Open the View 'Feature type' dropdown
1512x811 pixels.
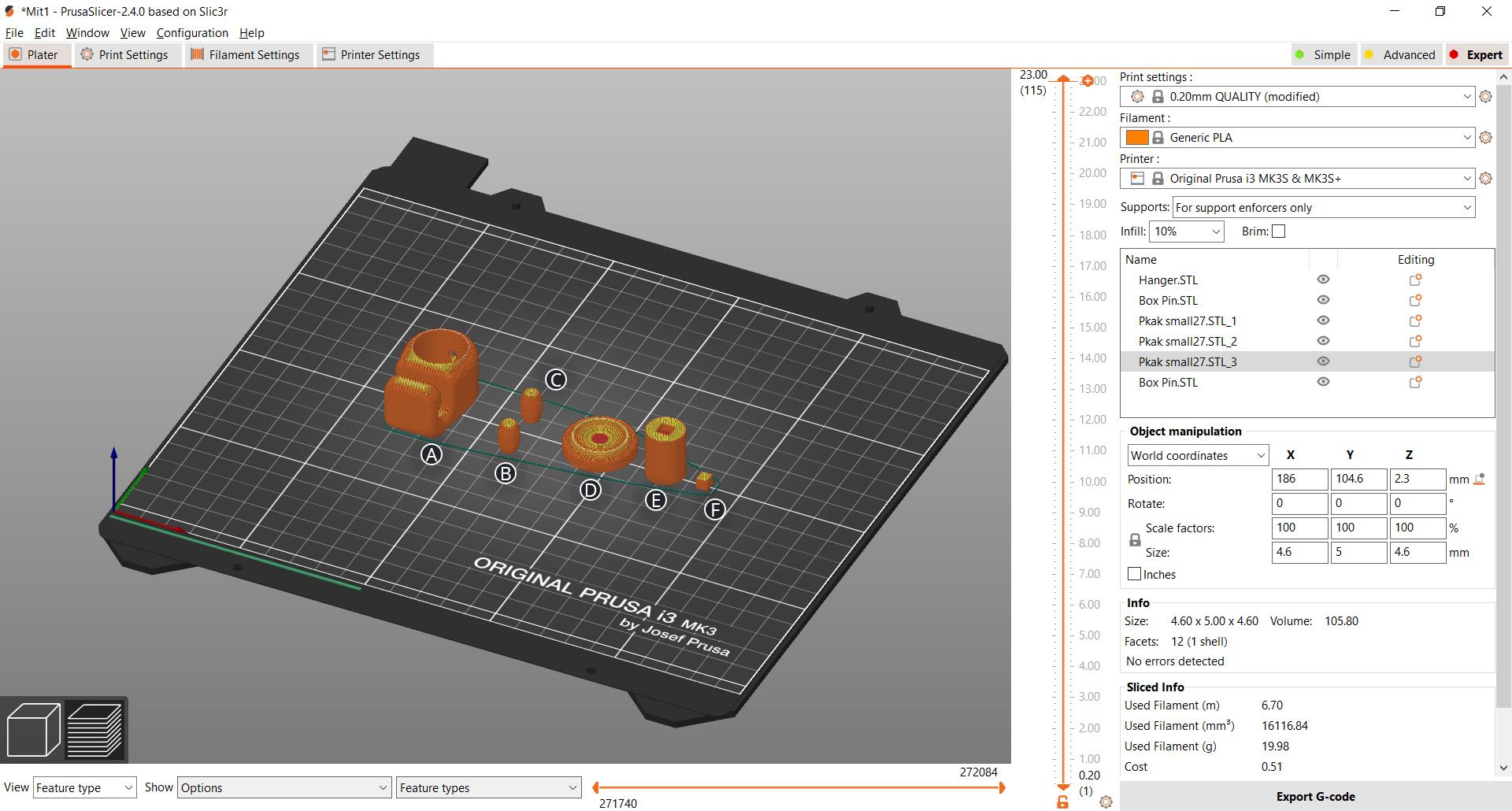pos(85,787)
